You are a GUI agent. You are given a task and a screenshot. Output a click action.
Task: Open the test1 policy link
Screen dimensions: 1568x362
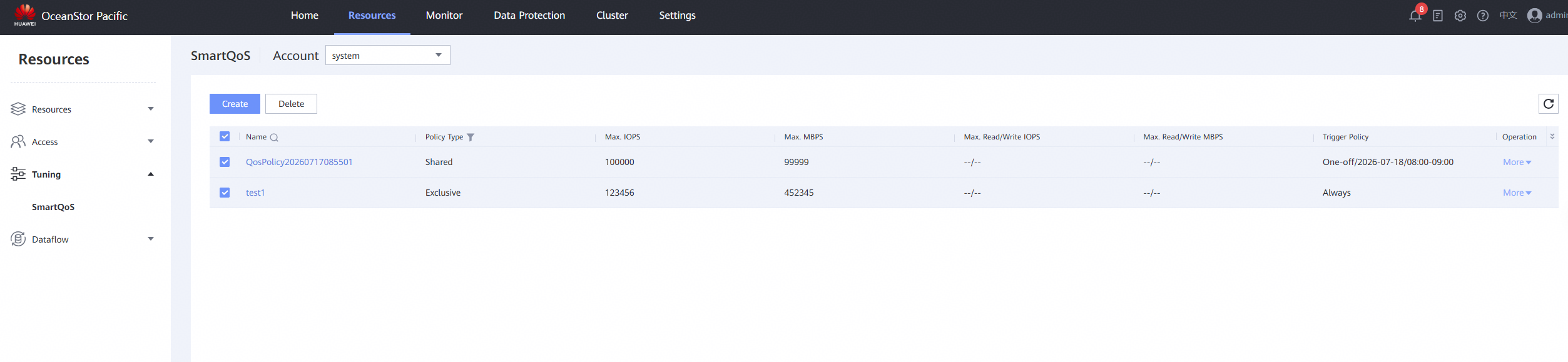[x=255, y=193]
